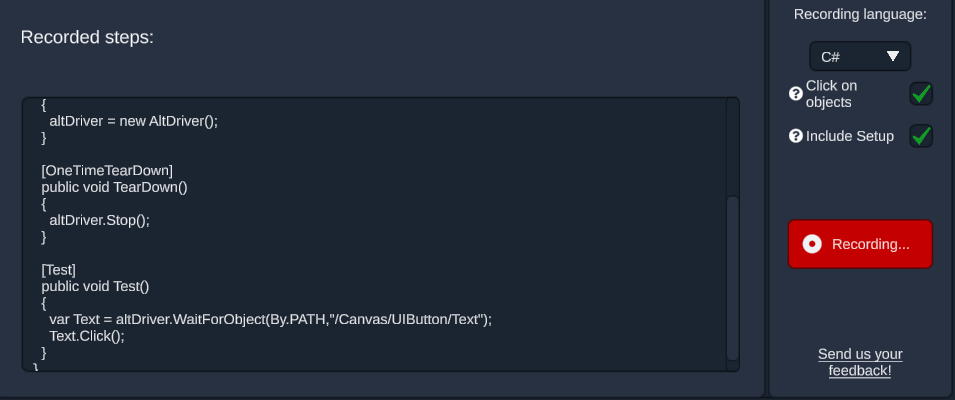Viewport: 955px width, 400px height.
Task: Open the C# recording language dropdown
Action: click(860, 57)
